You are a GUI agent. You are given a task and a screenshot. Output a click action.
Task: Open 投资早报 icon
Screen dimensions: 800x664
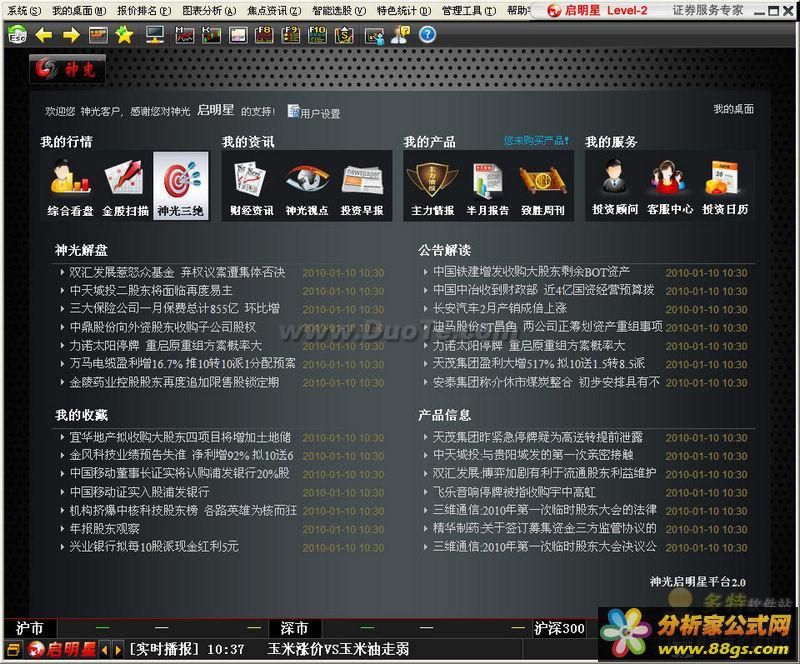362,187
